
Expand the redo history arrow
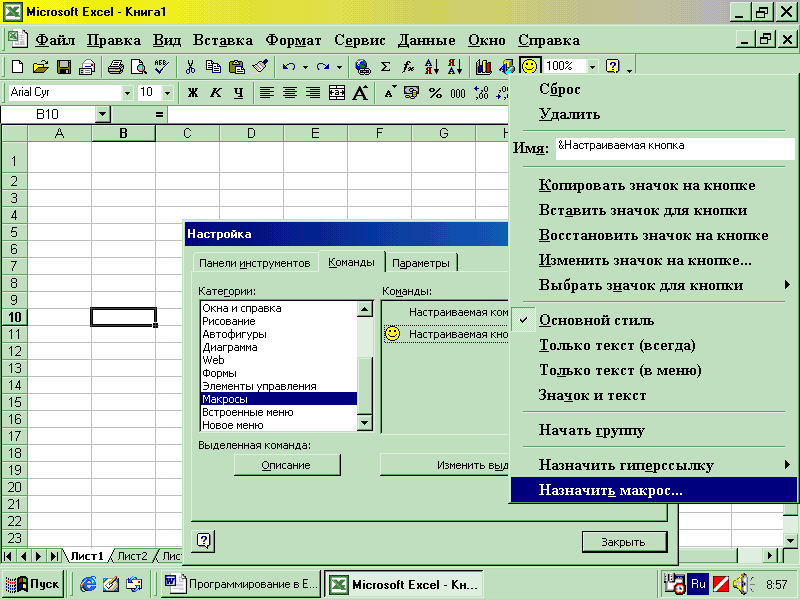click(339, 67)
